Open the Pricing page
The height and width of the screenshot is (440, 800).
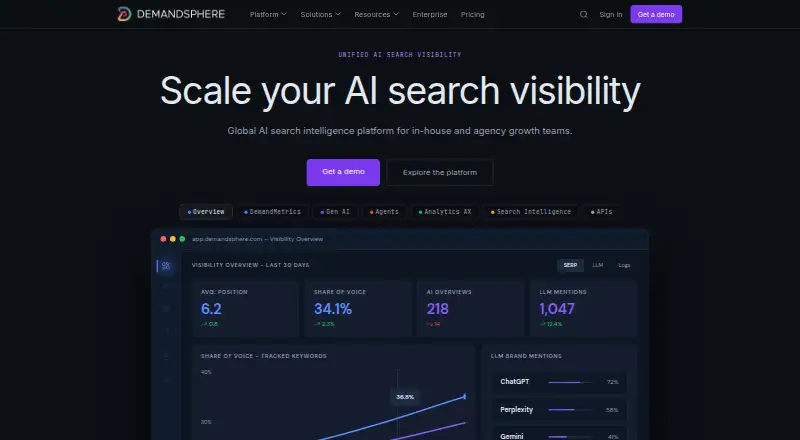472,15
